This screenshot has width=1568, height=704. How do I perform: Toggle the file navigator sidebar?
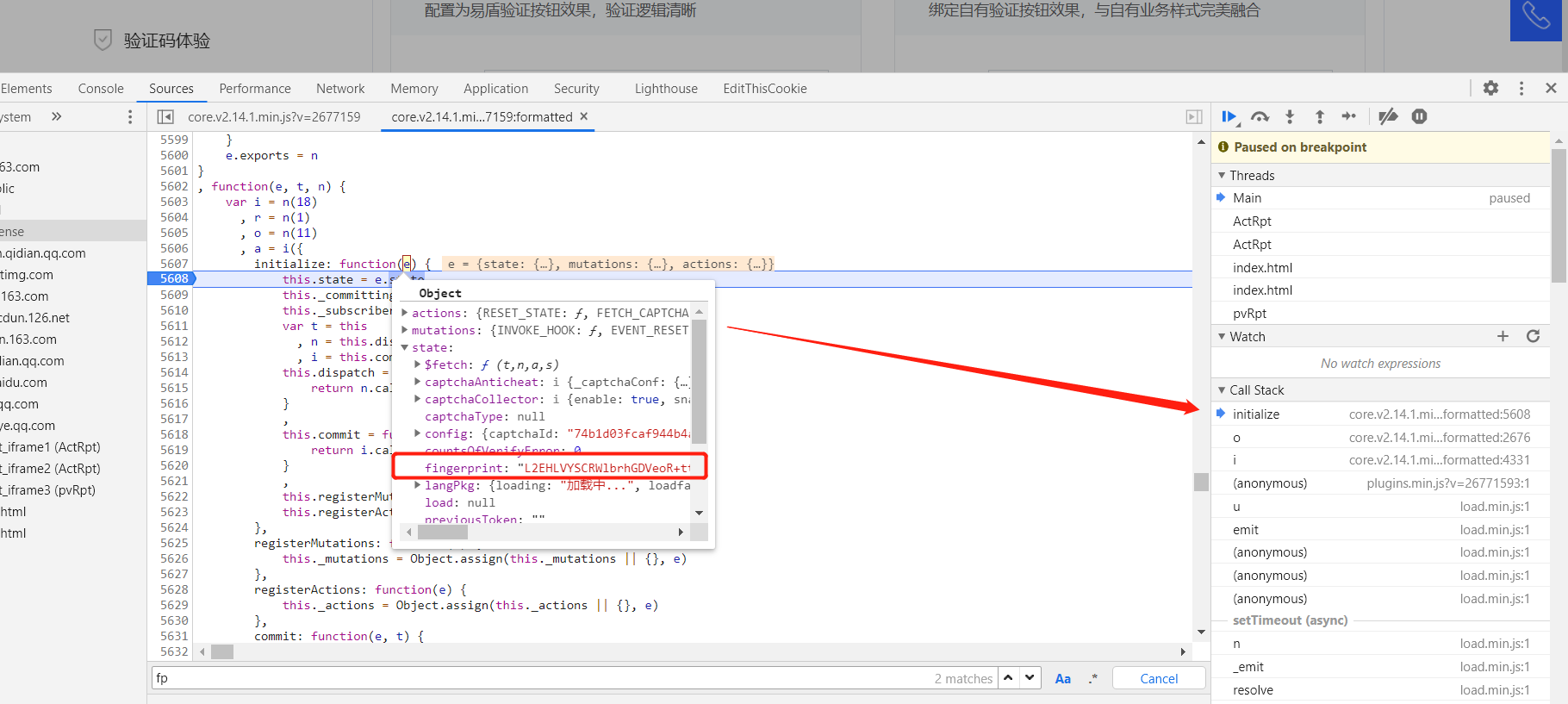165,117
